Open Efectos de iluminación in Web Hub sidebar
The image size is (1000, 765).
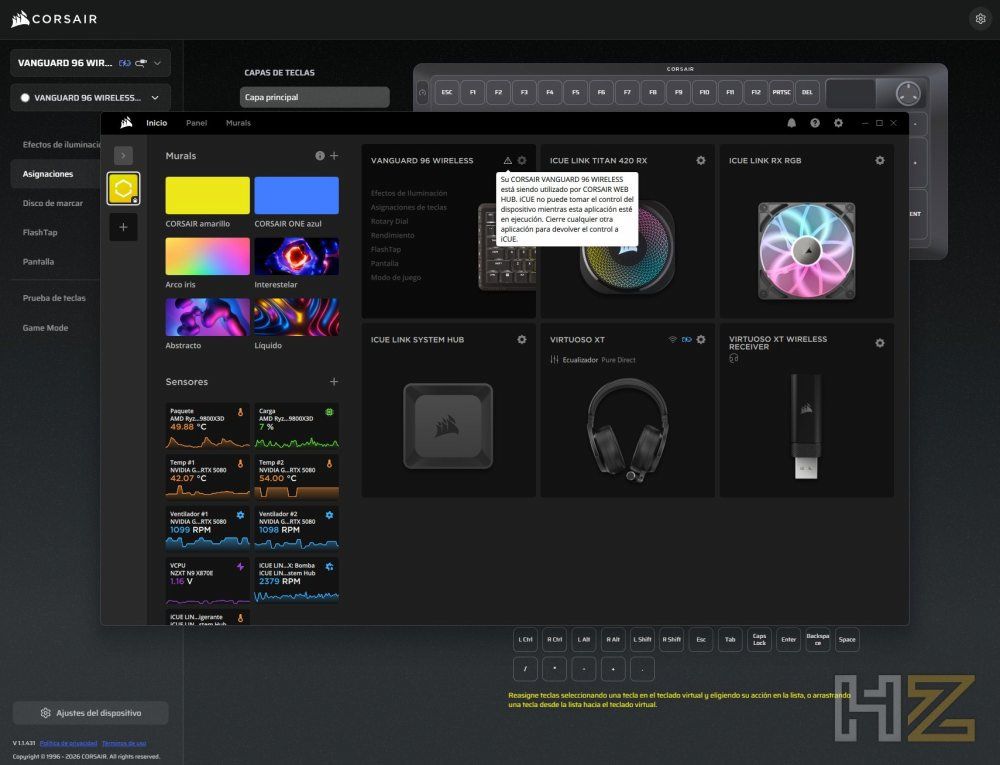tap(61, 145)
